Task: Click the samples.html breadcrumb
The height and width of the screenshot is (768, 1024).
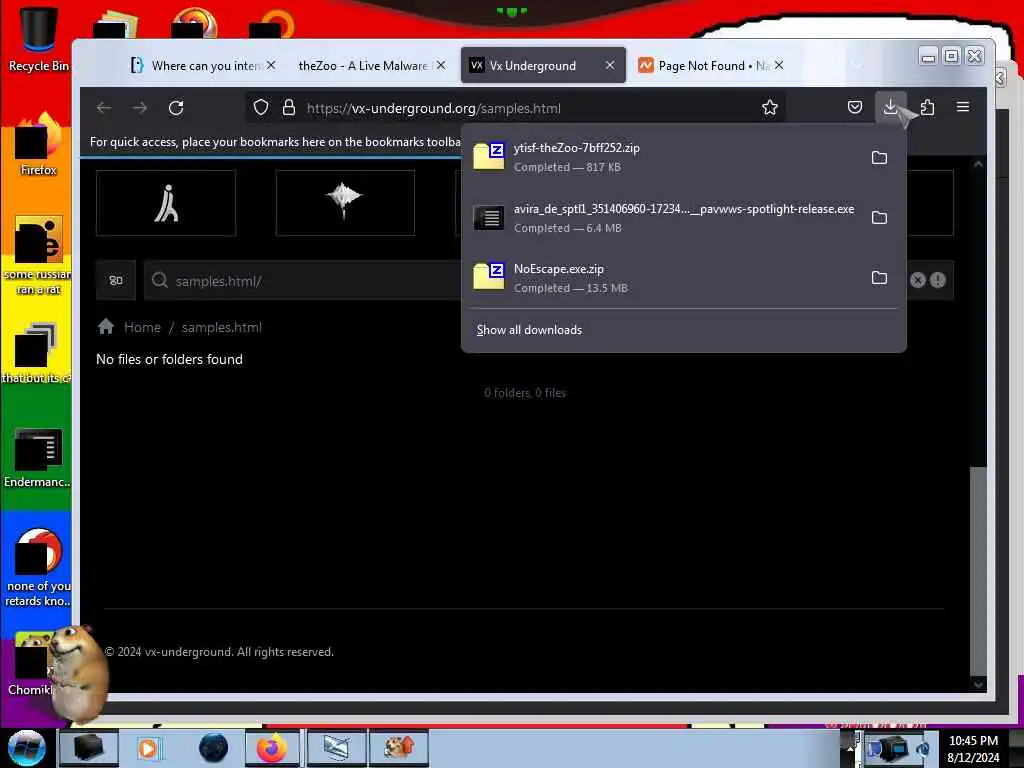Action: (x=221, y=327)
